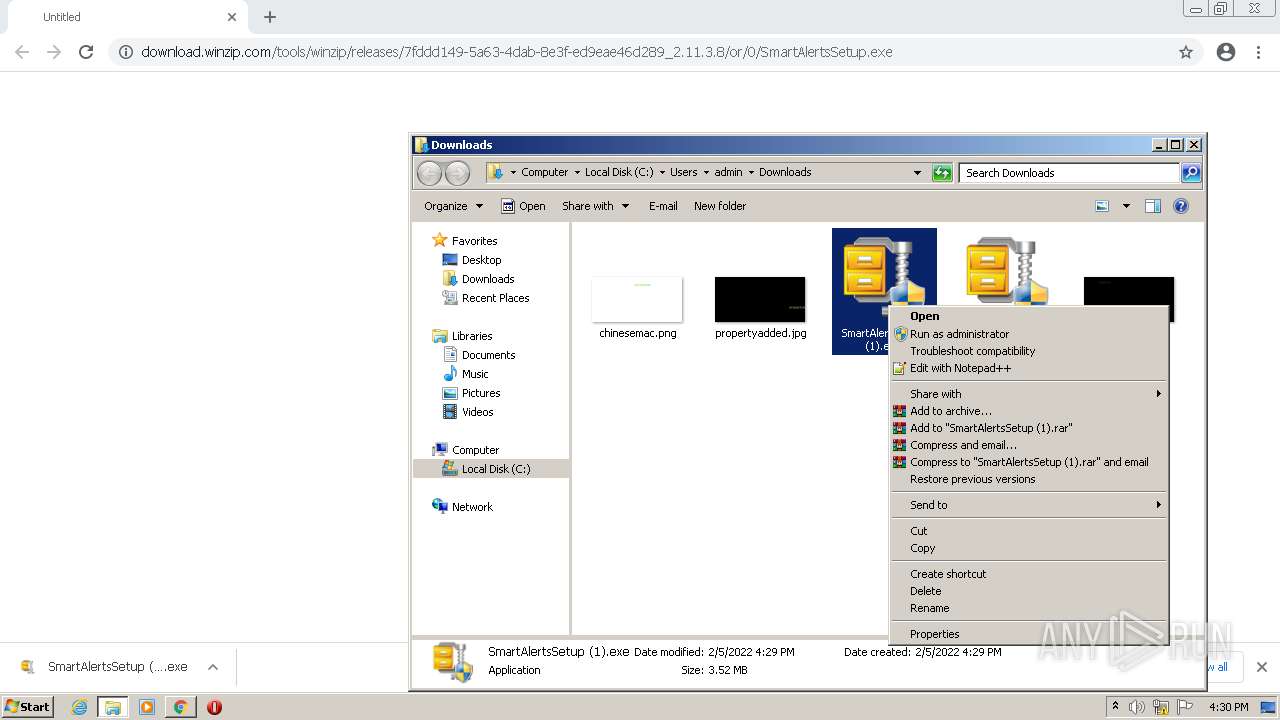Screen dimensions: 1280x720
Task: Open the Chrome three-dot menu
Action: [x=1258, y=52]
